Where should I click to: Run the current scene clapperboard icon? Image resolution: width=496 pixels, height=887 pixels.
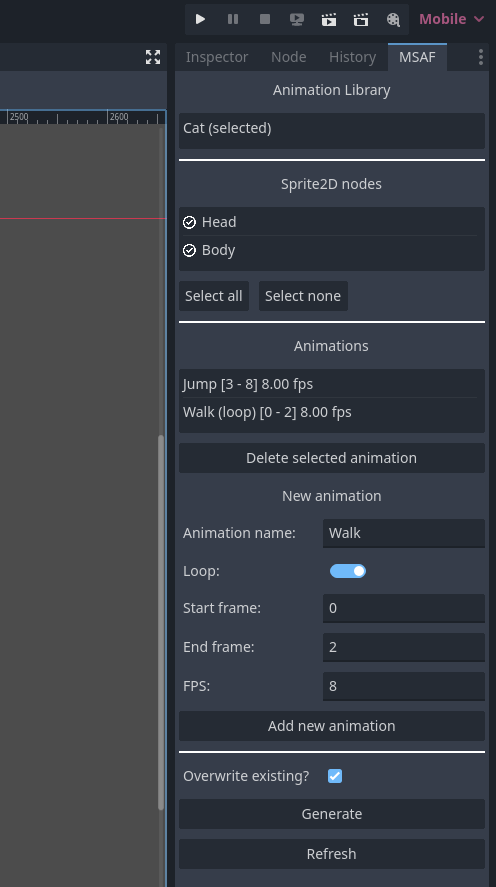coord(329,19)
